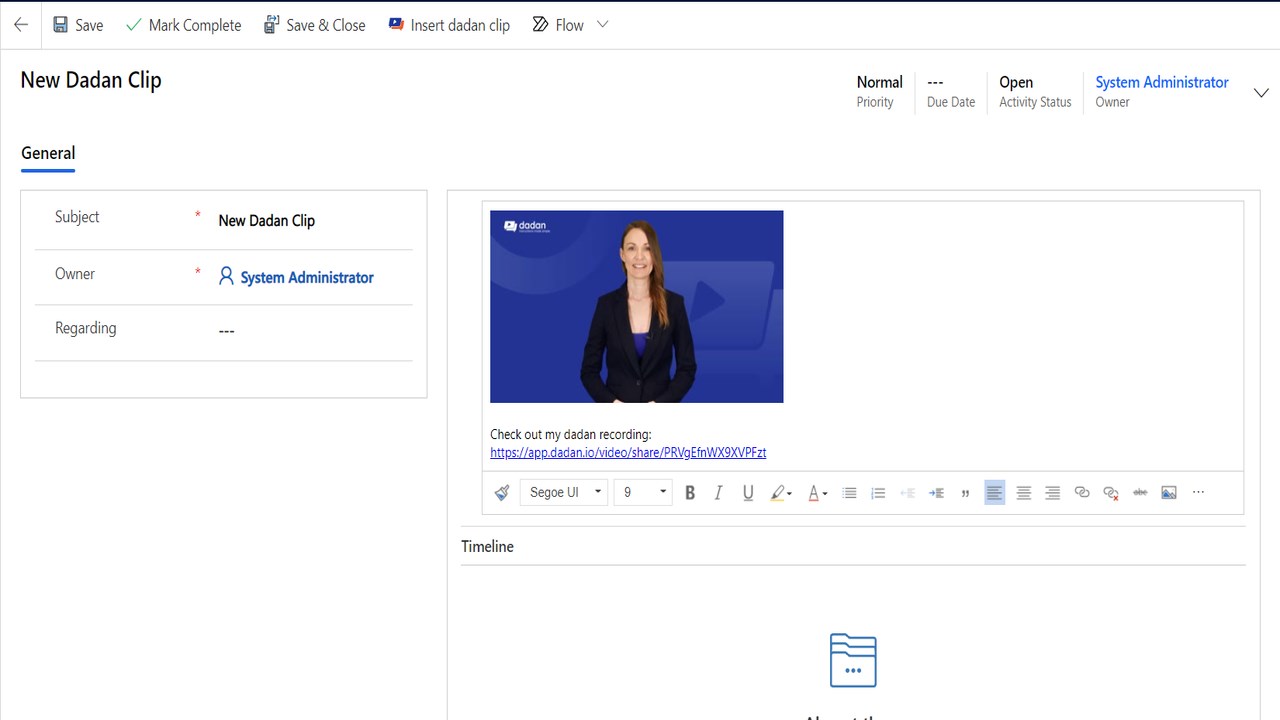Insert a dadan clip
This screenshot has height=720, width=1280.
pyautogui.click(x=450, y=25)
